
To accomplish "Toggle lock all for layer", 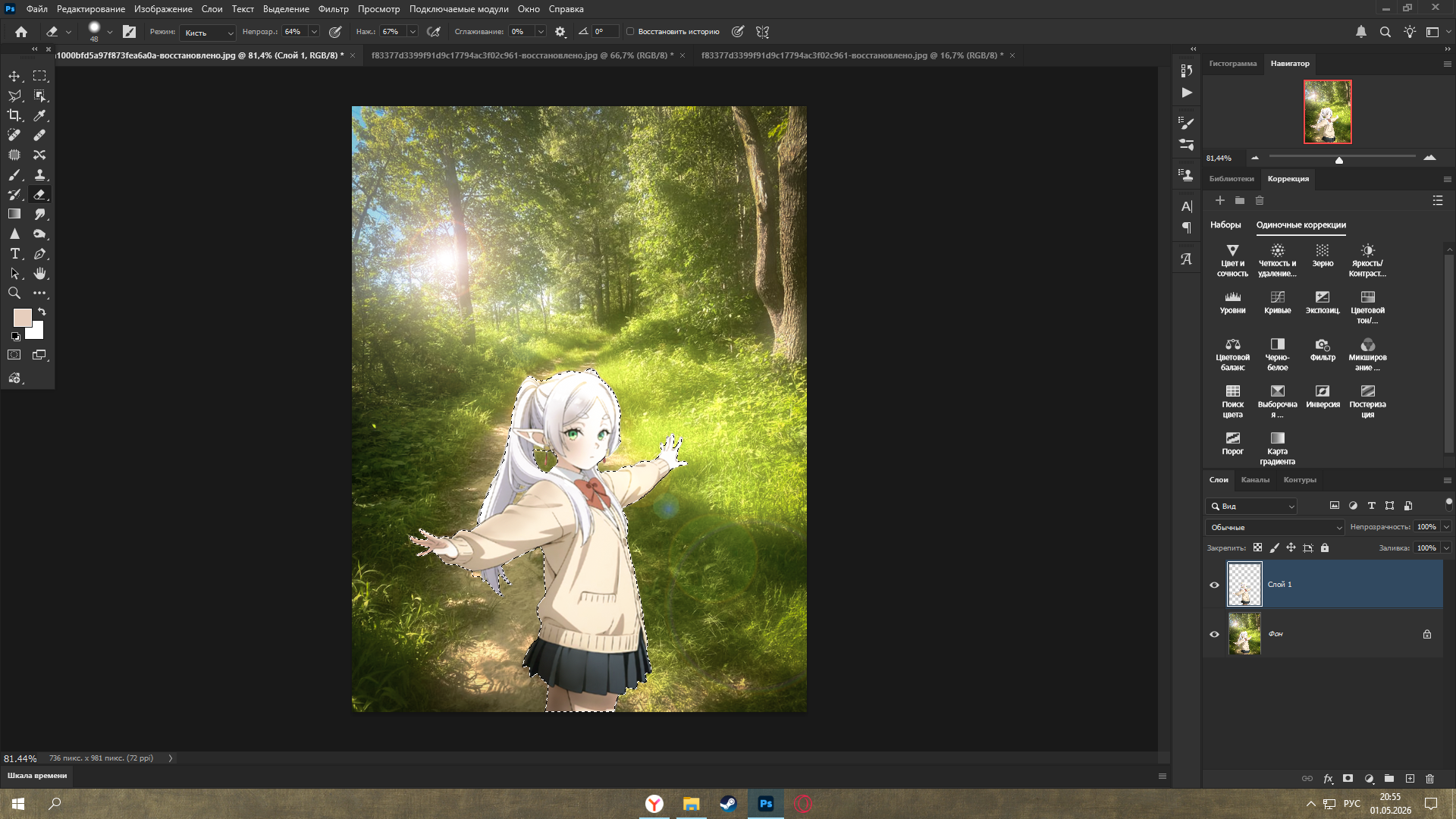I will [x=1325, y=548].
